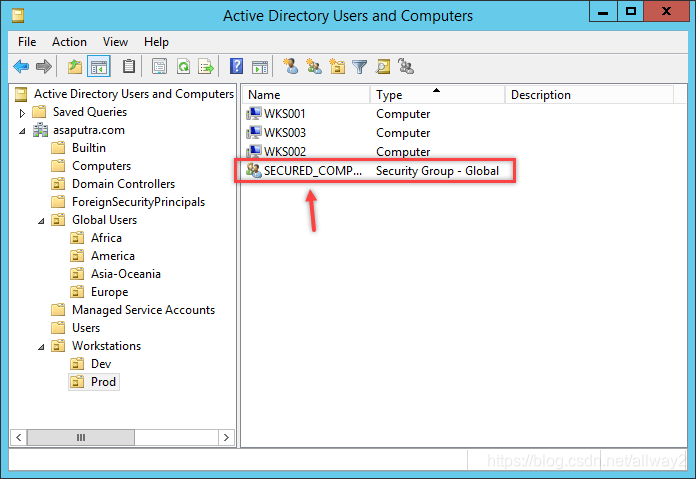The width and height of the screenshot is (696, 479).
Task: Open the Help question mark icon
Action: pos(236,67)
